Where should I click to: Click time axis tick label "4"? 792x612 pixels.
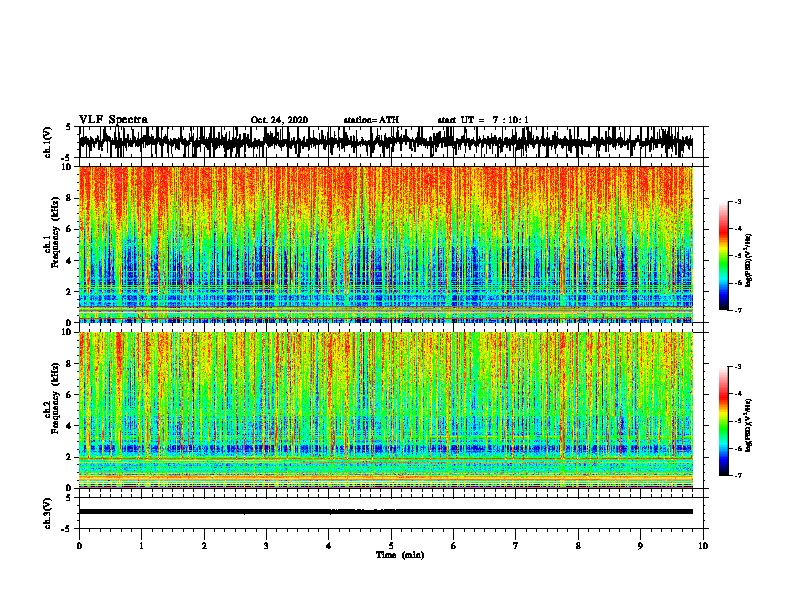tap(329, 546)
